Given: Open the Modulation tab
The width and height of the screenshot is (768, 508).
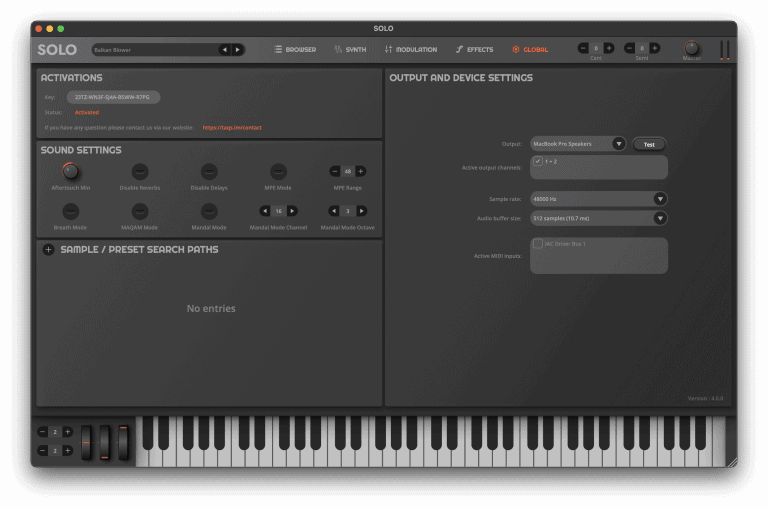Looking at the screenshot, I should tap(410, 49).
